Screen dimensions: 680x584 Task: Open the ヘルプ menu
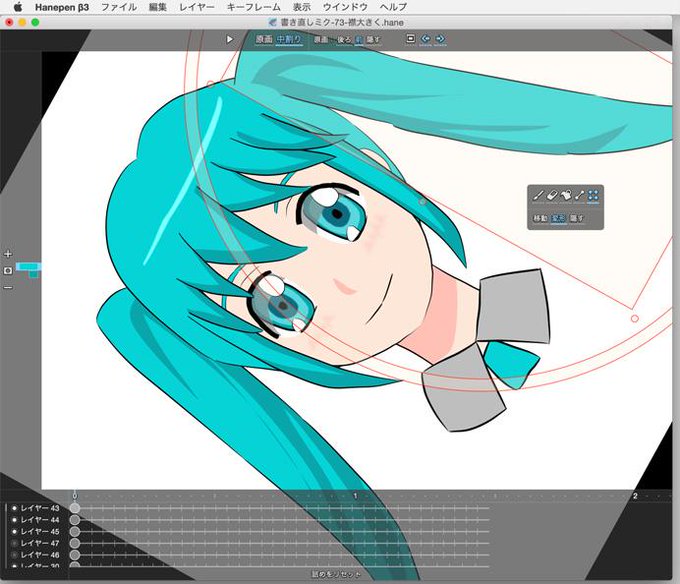(x=393, y=7)
